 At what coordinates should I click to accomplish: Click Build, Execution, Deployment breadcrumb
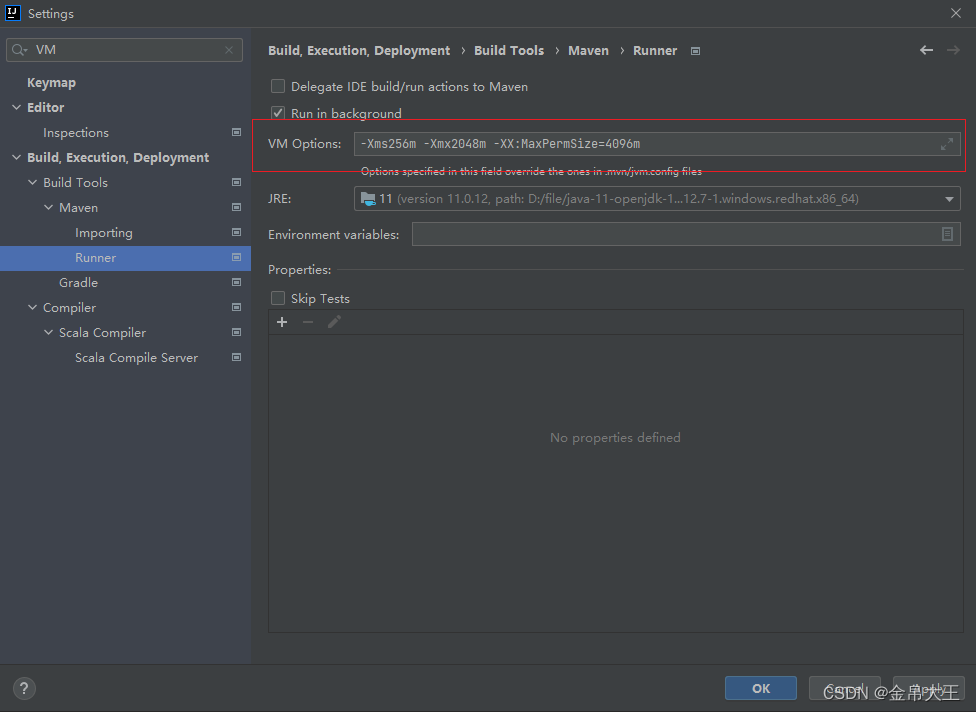click(359, 51)
